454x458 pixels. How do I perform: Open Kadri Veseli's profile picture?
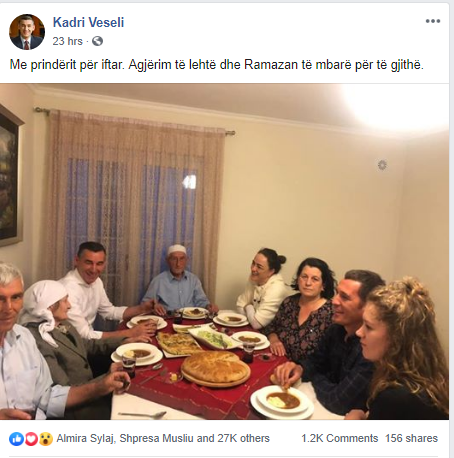pos(27,32)
